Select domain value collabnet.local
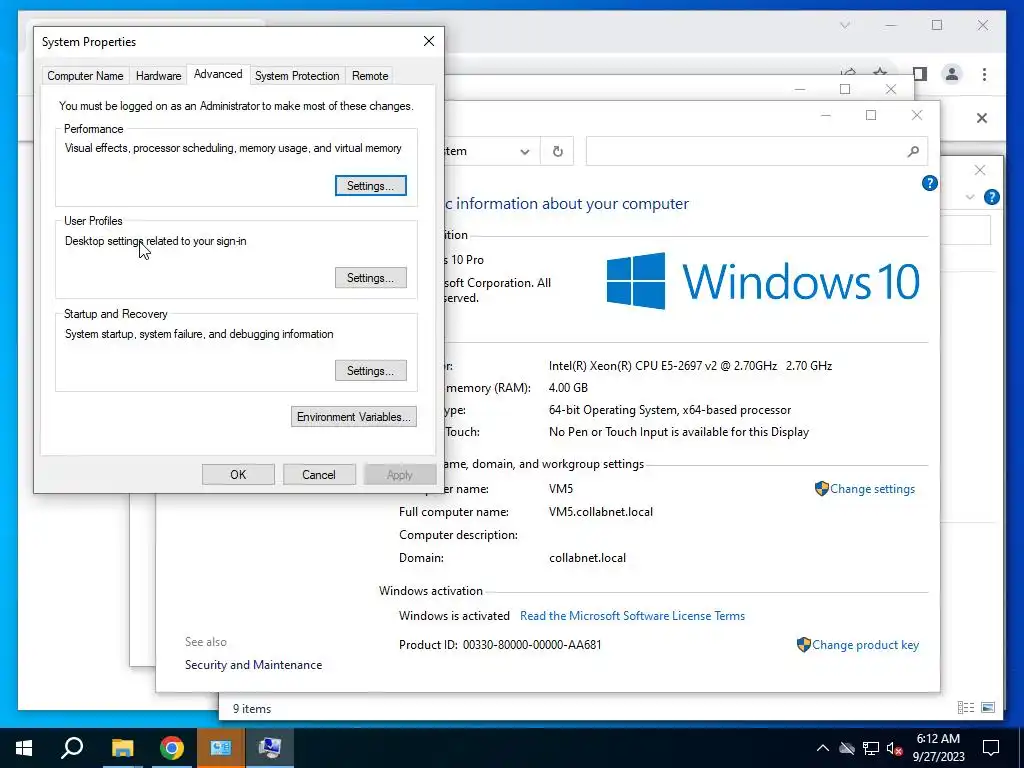Screen dimensions: 1024x768 [587, 558]
